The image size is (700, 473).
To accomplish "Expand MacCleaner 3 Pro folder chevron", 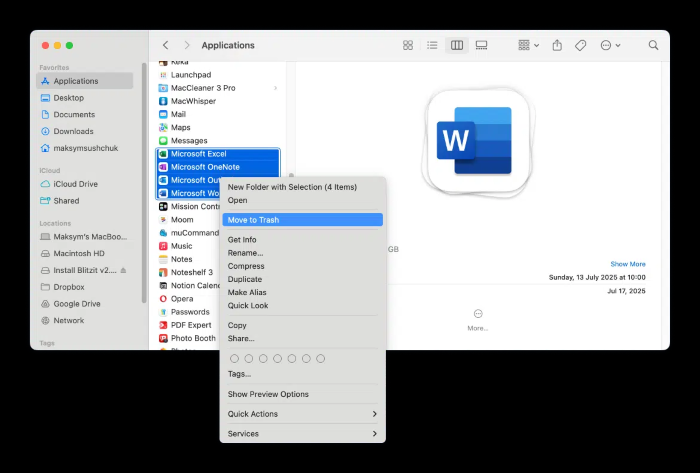I will pyautogui.click(x=275, y=88).
